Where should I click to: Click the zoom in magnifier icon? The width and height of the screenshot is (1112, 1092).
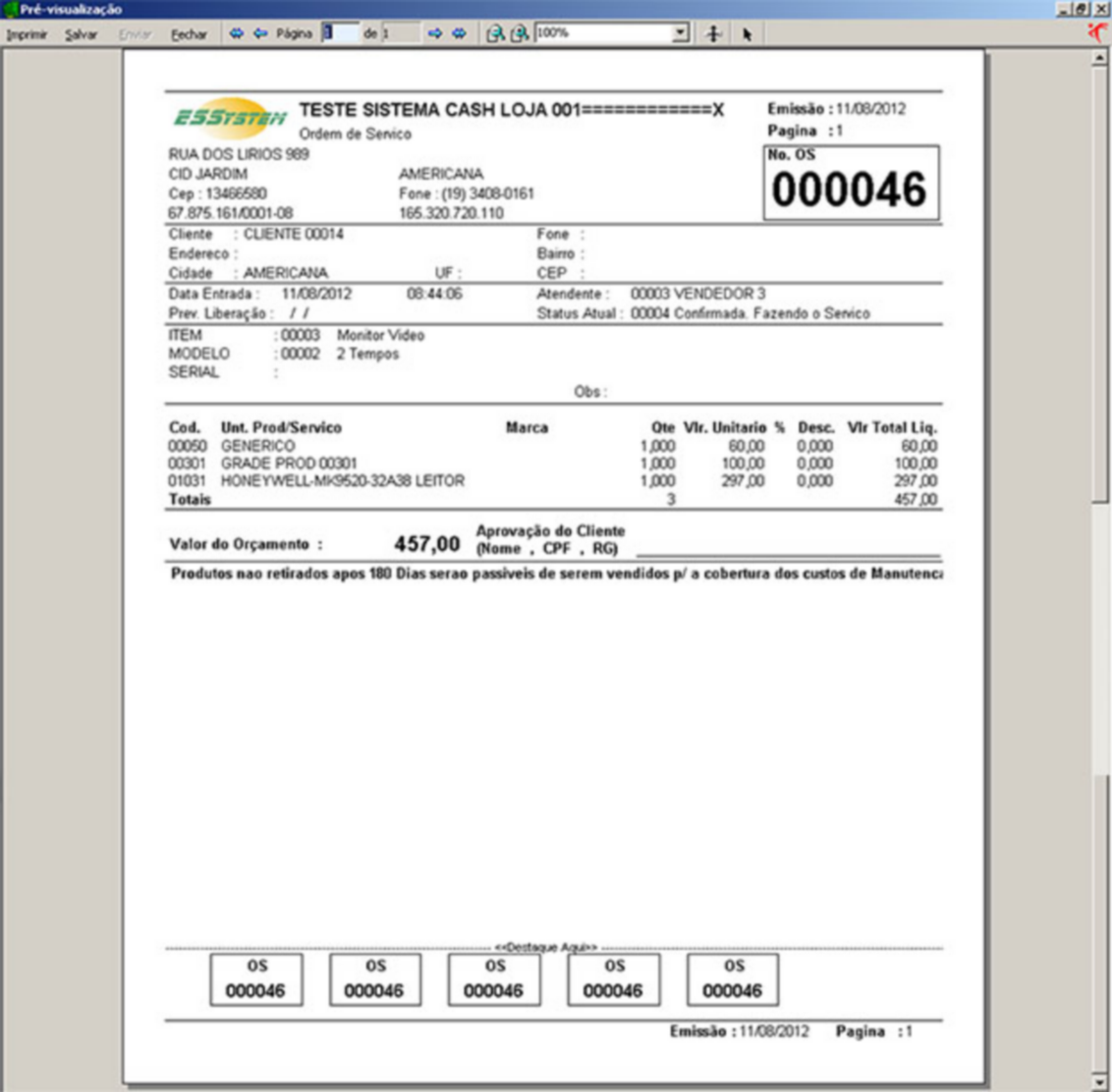(x=496, y=33)
